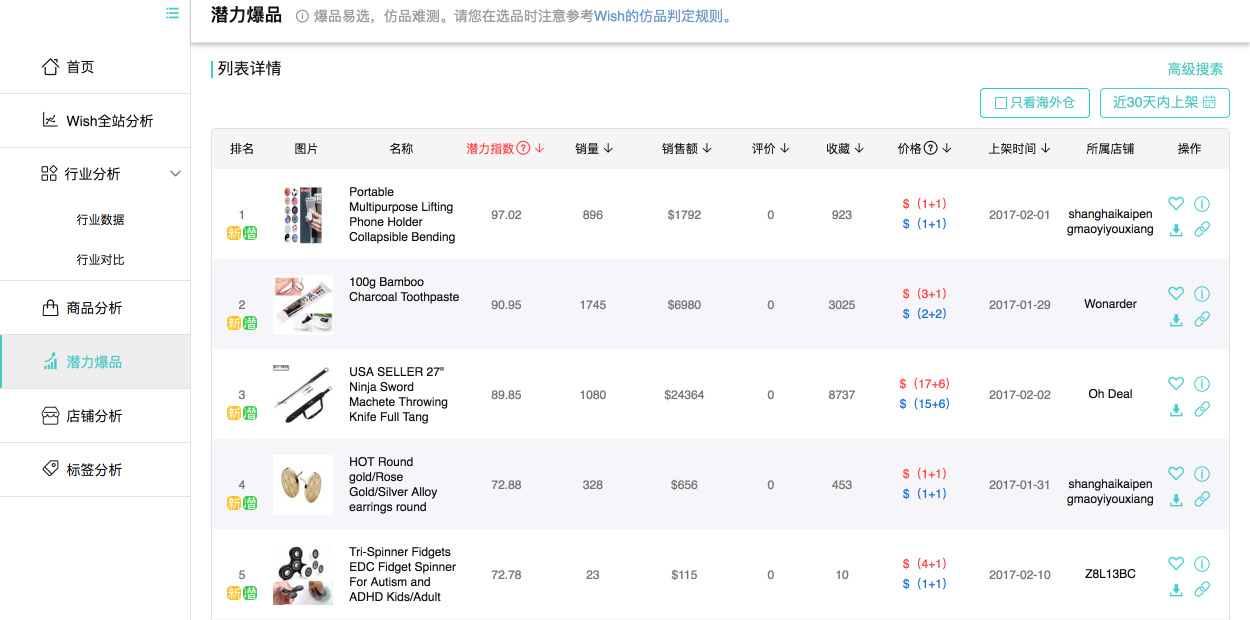
Task: Download data for Tri-Spinner Fidgets row
Action: pyautogui.click(x=1176, y=590)
